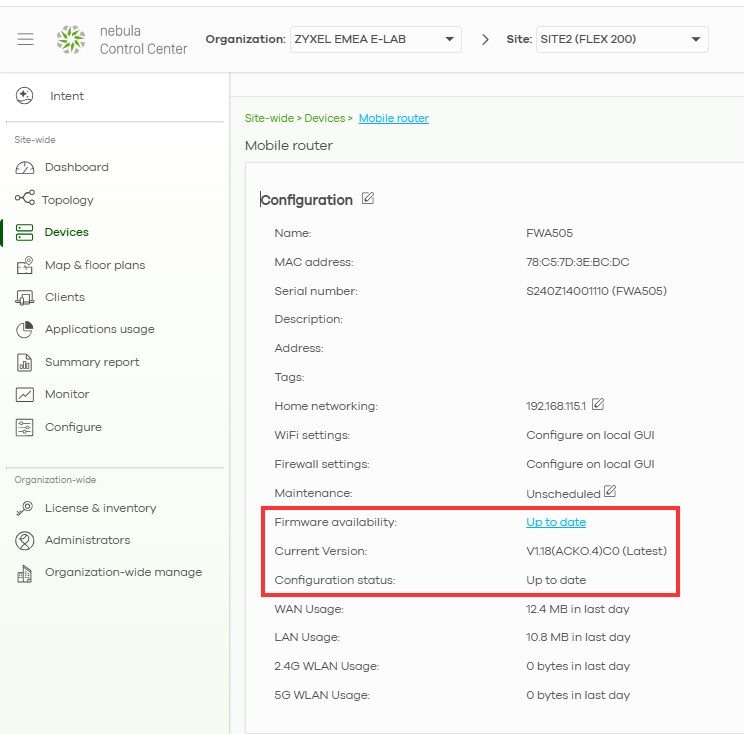
Task: Click the Configuration status Up to date value
Action: tap(556, 580)
